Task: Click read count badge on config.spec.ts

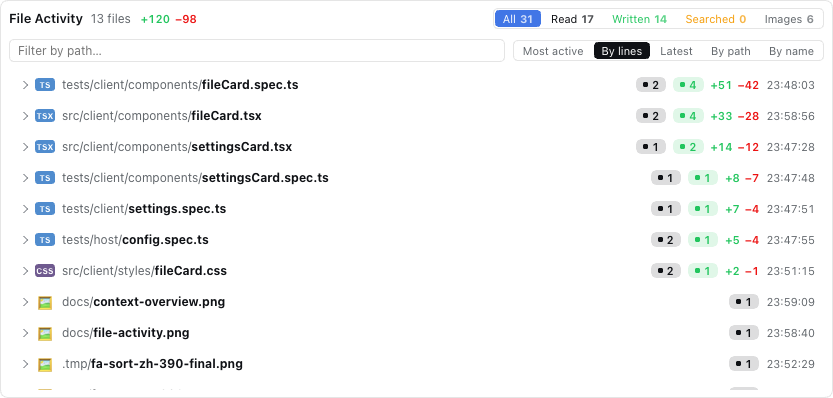Action: 666,240
